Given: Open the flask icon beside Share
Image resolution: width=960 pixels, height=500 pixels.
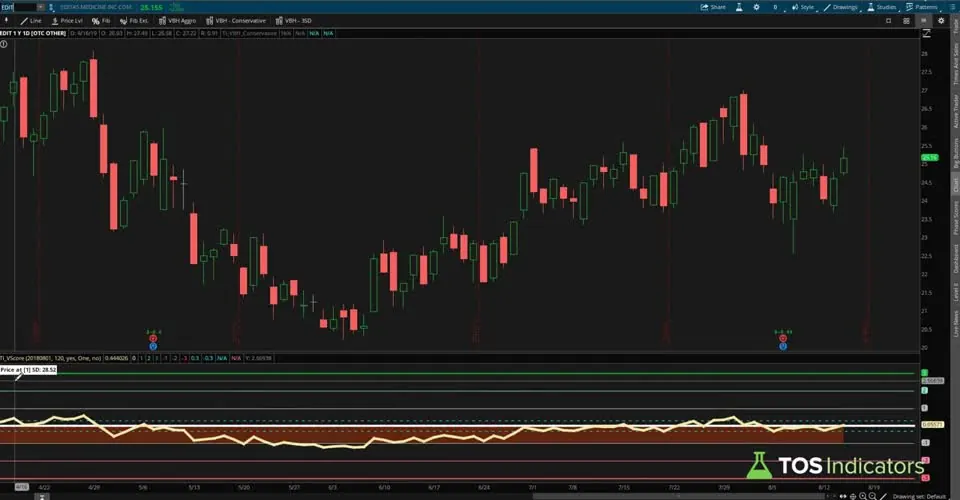Looking at the screenshot, I should (x=739, y=7).
